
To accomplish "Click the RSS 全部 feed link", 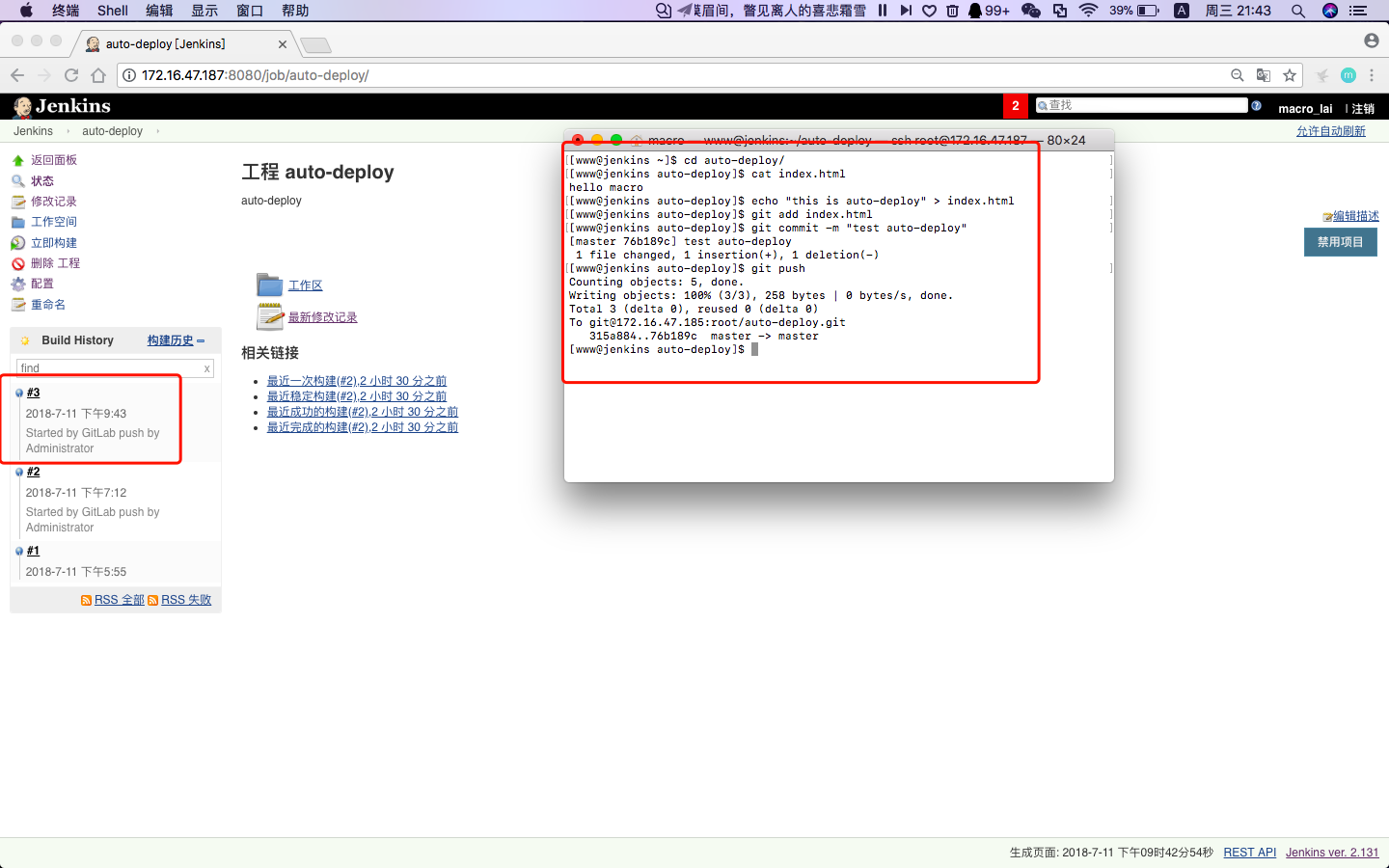I will 119,600.
